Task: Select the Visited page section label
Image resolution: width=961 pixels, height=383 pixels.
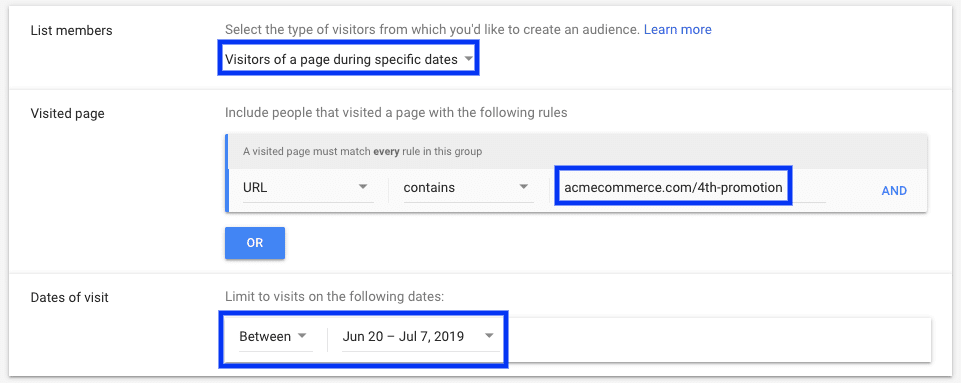Action: (67, 113)
